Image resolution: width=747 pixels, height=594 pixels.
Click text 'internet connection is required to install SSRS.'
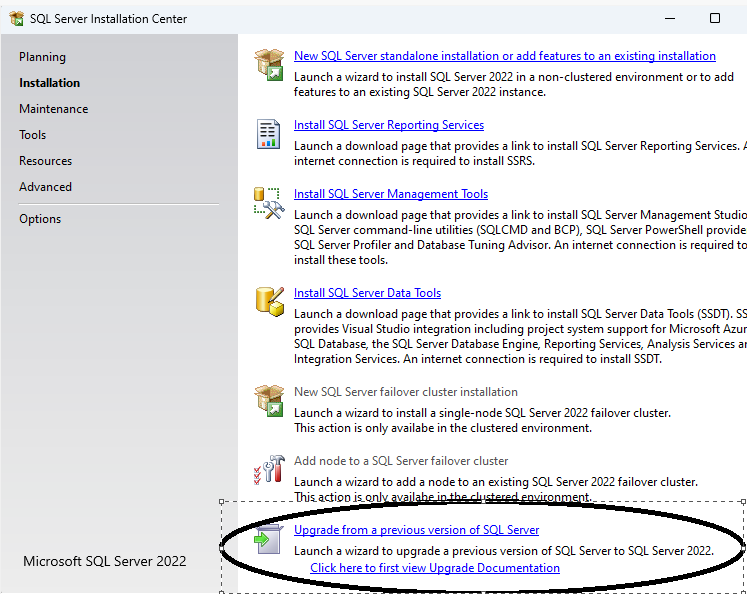414,161
